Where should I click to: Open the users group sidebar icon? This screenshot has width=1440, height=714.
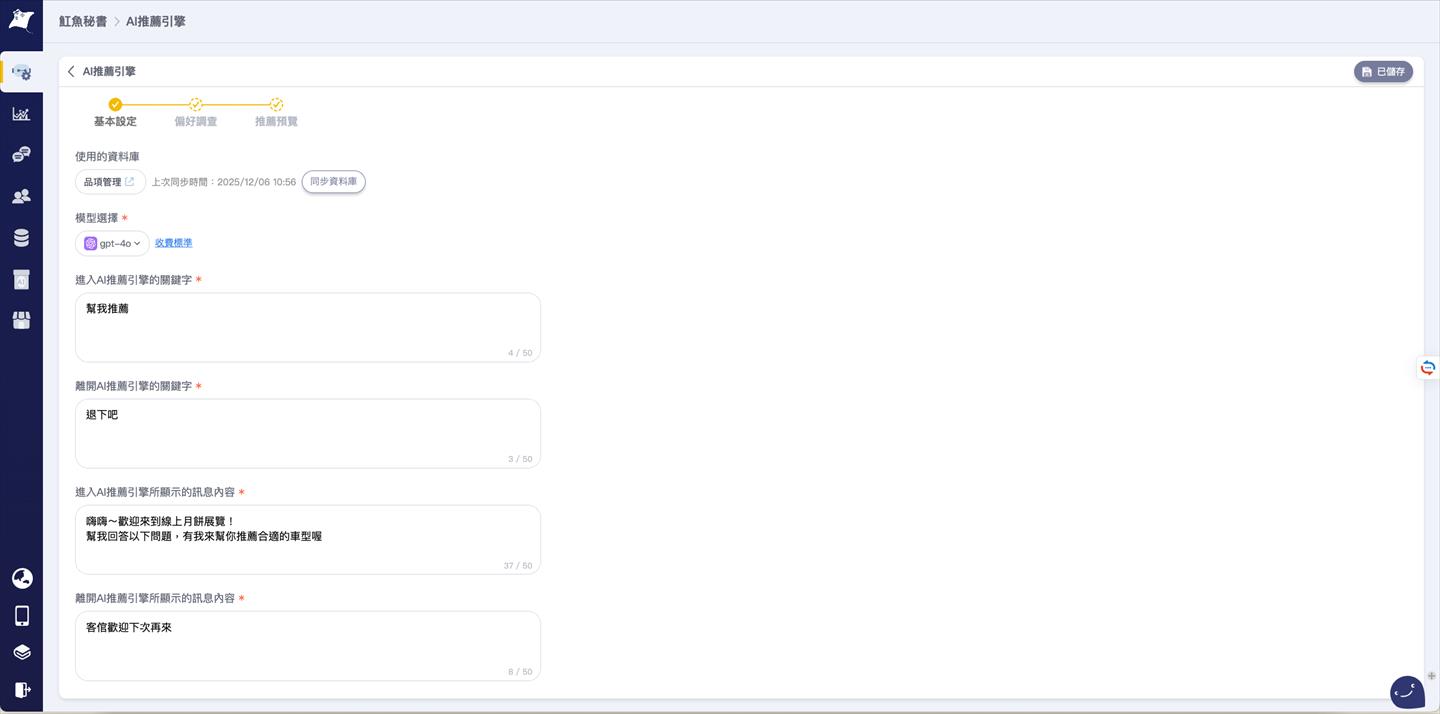tap(21, 197)
